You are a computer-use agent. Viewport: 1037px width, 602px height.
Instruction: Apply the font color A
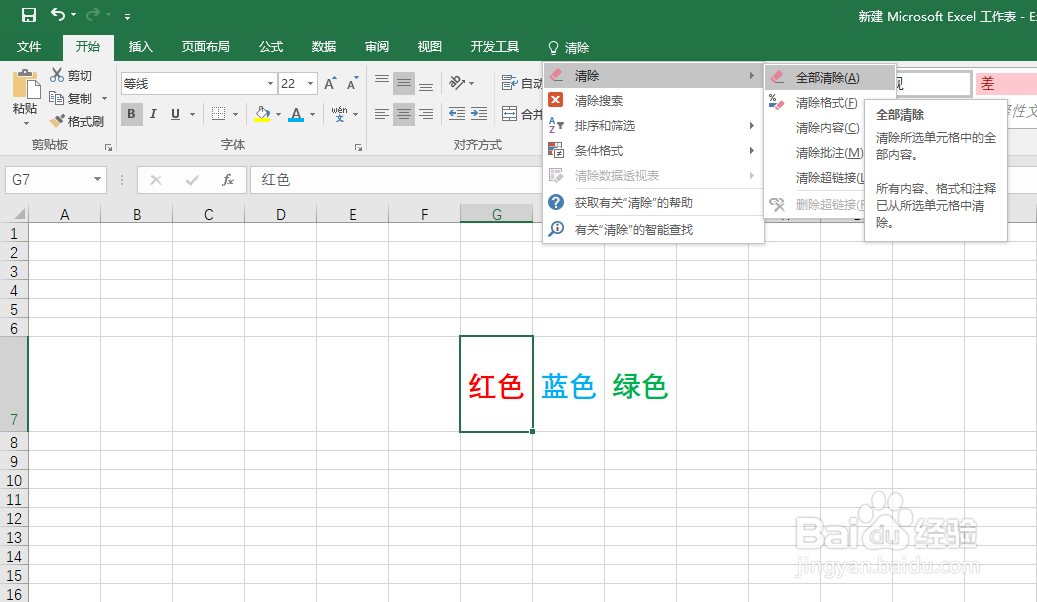296,114
